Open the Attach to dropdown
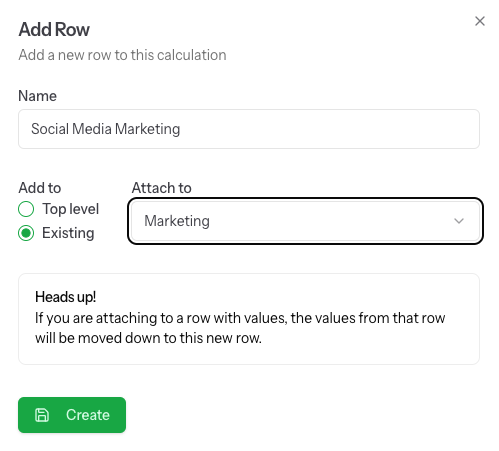Viewport: 499px width, 451px height. (305, 221)
